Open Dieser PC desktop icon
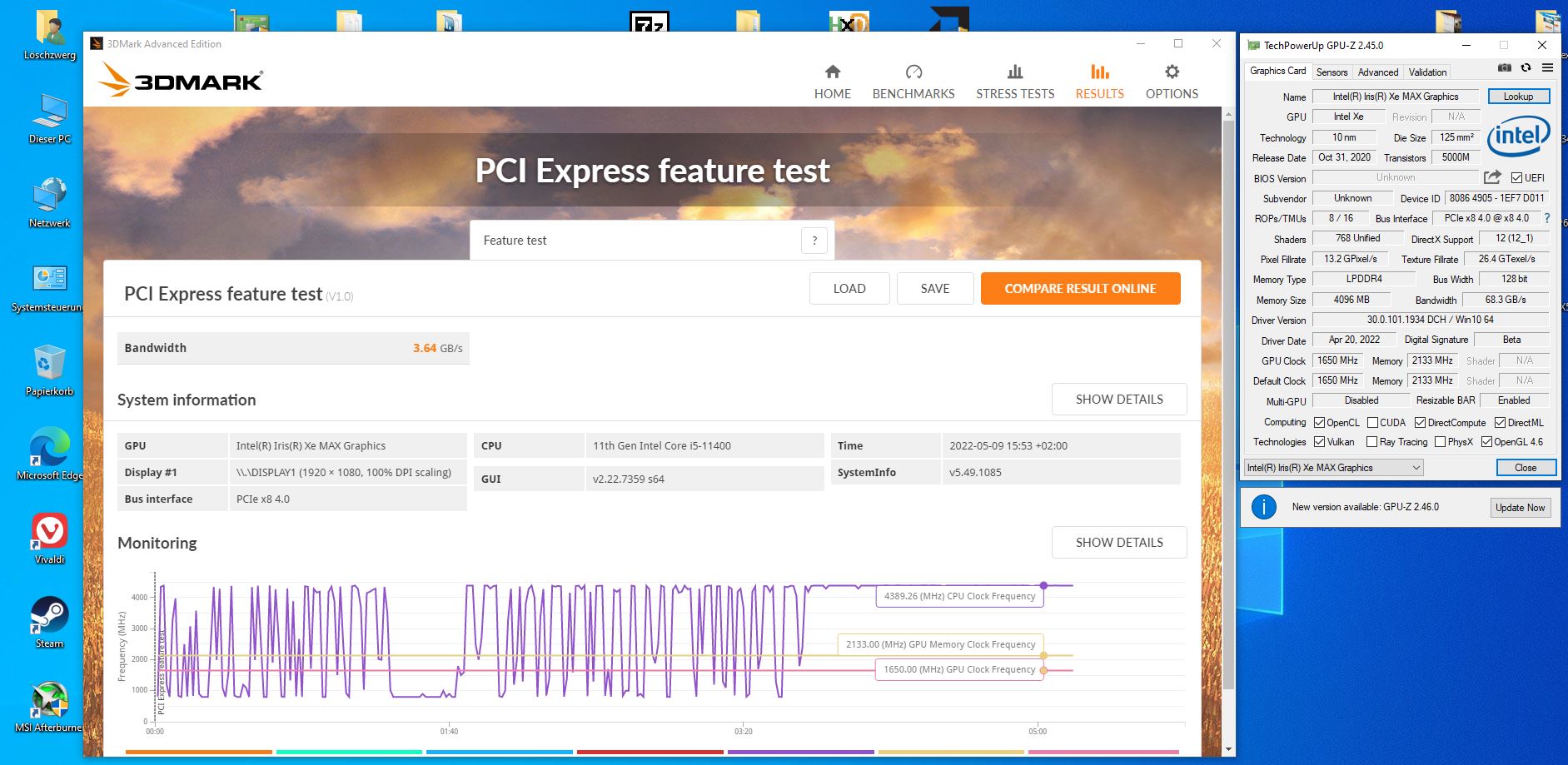This screenshot has width=1568, height=765. pyautogui.click(x=50, y=119)
